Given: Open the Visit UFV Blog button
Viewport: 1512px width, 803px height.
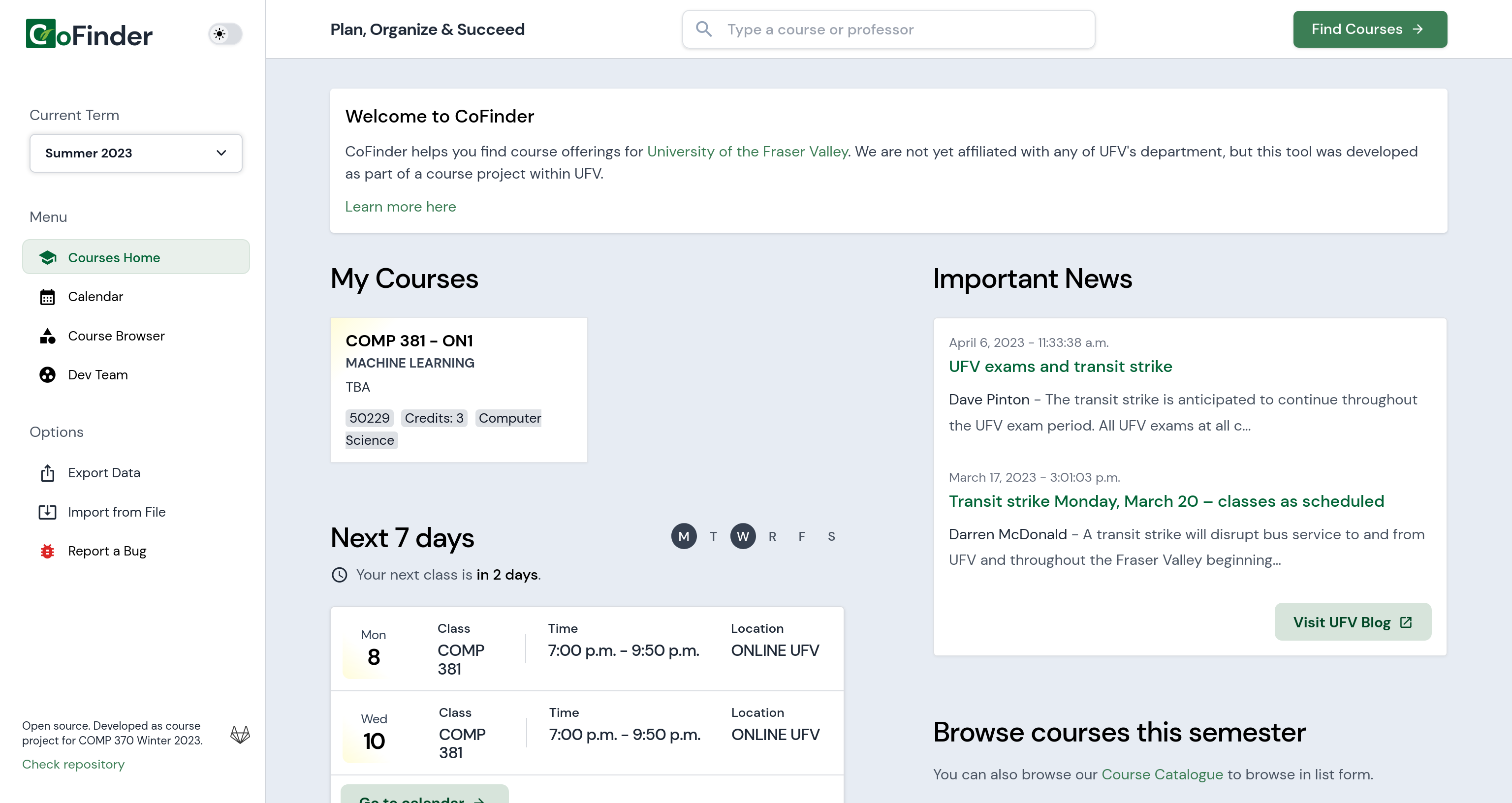Looking at the screenshot, I should coord(1353,622).
